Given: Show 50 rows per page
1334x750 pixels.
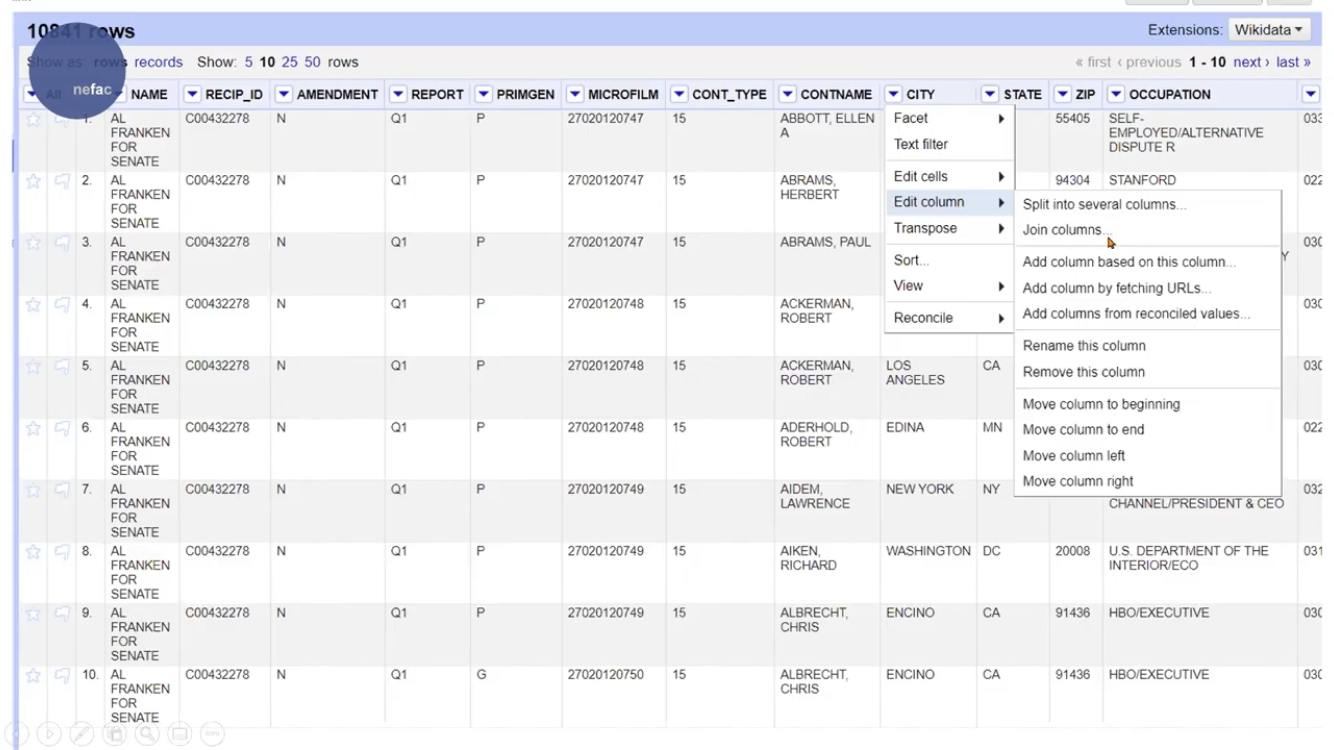Looking at the screenshot, I should pyautogui.click(x=313, y=62).
